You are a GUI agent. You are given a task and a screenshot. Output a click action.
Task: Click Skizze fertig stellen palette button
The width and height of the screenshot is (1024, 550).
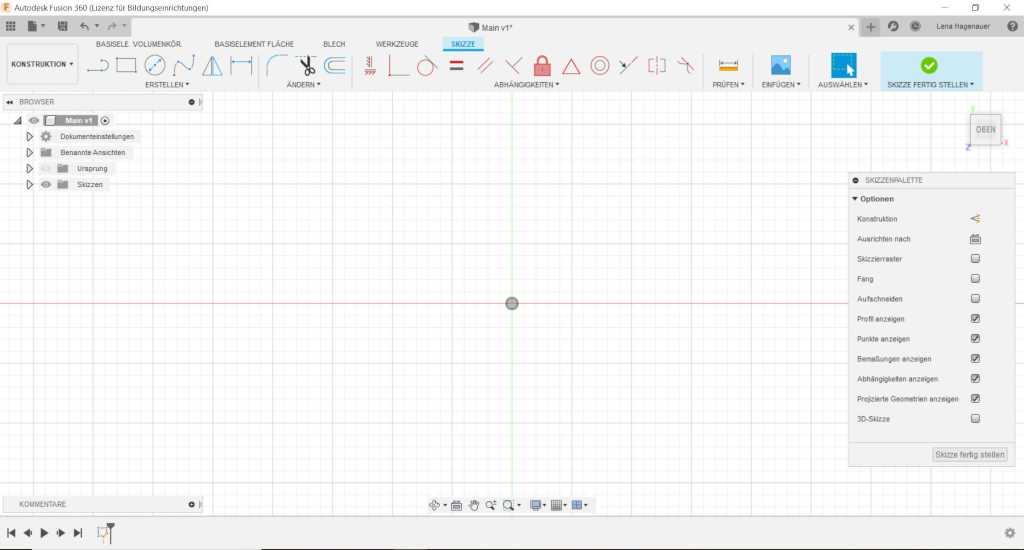point(970,455)
